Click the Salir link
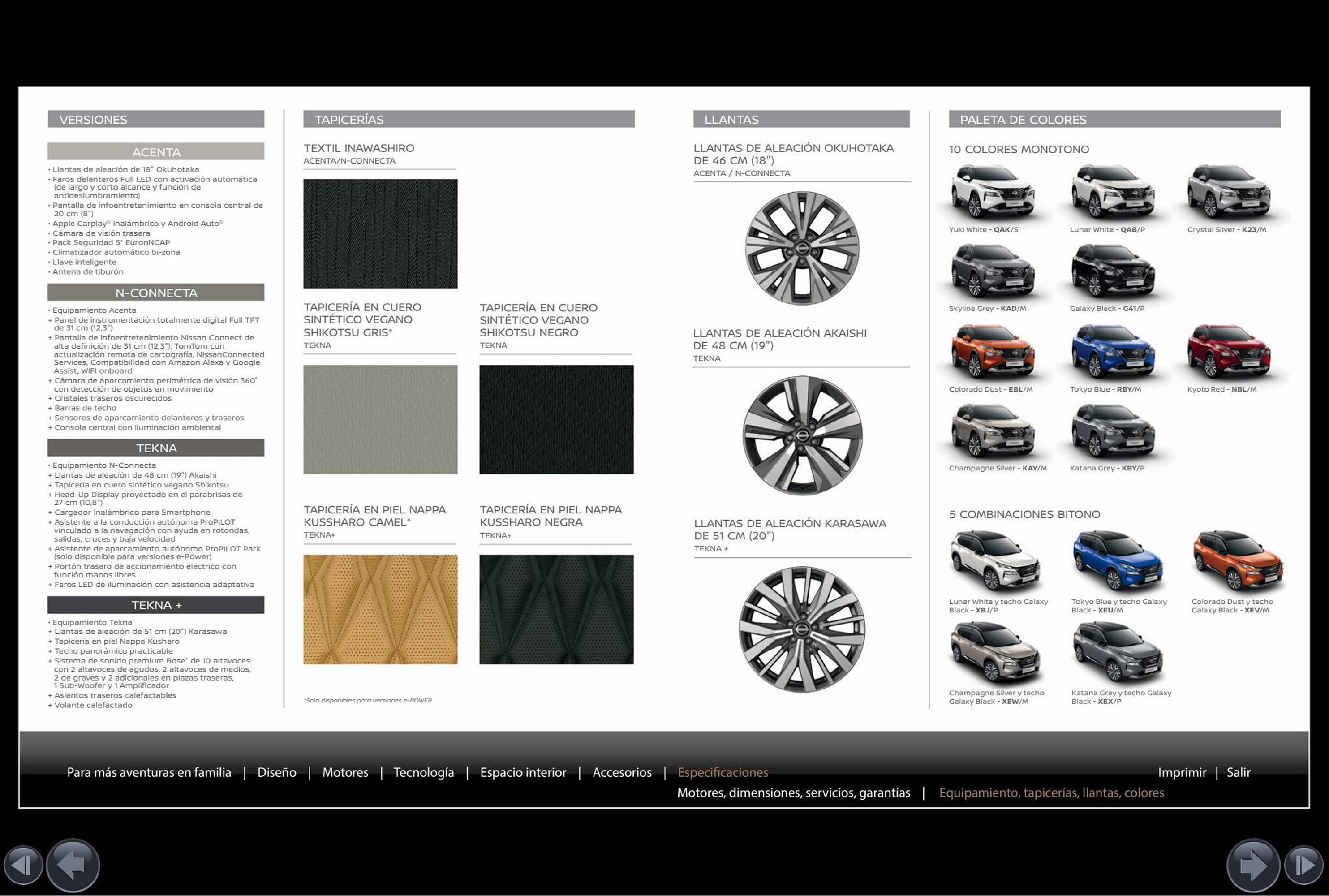Image resolution: width=1329 pixels, height=896 pixels. [1239, 772]
